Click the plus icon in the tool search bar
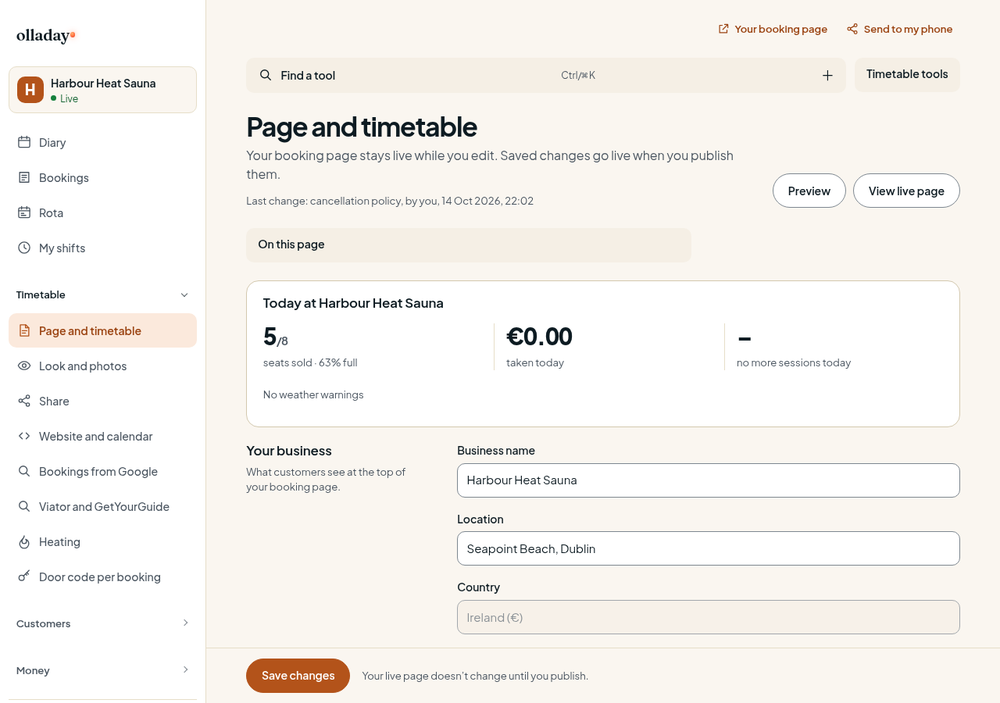Viewport: 1000px width, 703px height. point(827,75)
